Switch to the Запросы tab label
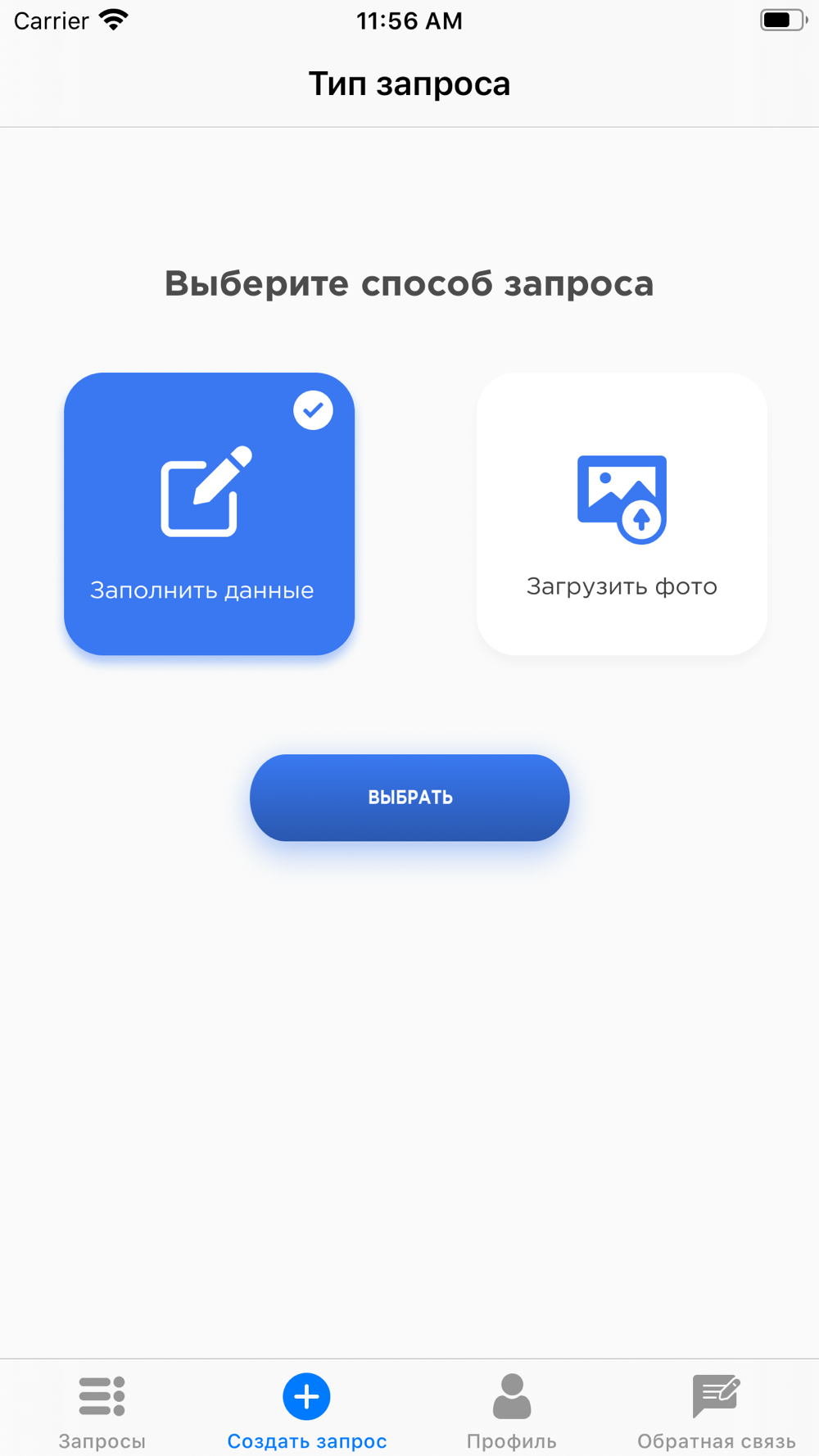The image size is (819, 1456). tap(102, 1441)
